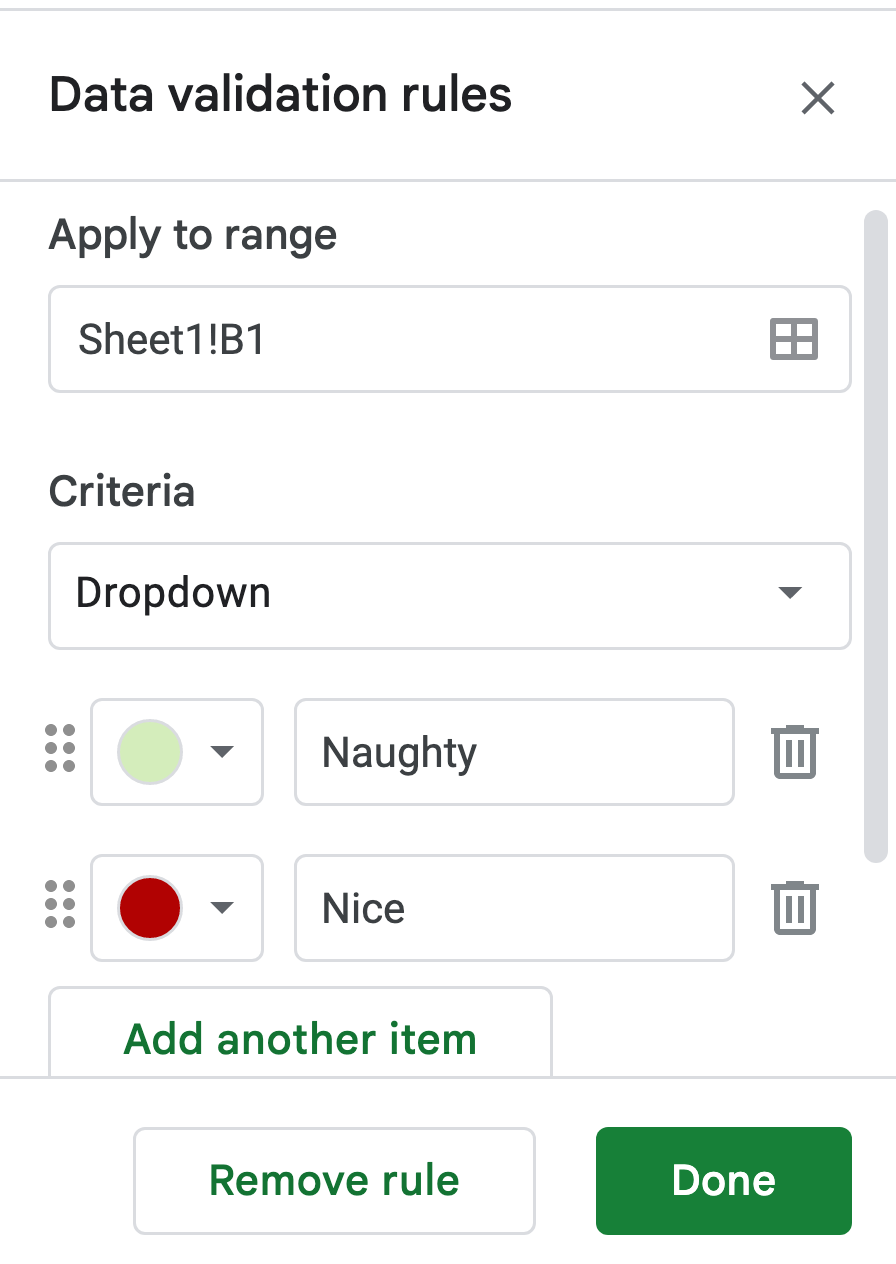Expand the color arrow for the Naughty item
Image resolution: width=896 pixels, height=1264 pixels.
click(222, 752)
